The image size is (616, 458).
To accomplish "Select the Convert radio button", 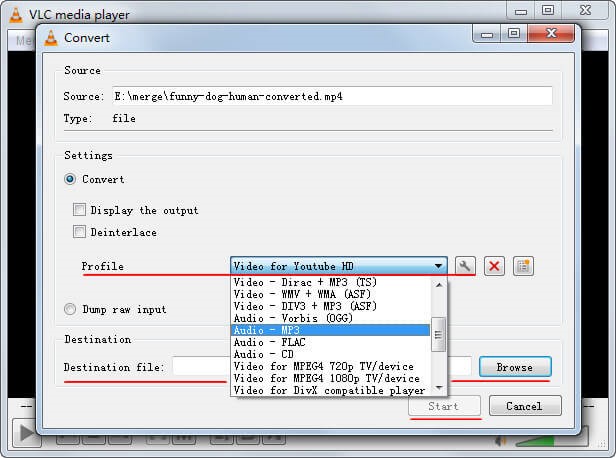I will click(70, 180).
